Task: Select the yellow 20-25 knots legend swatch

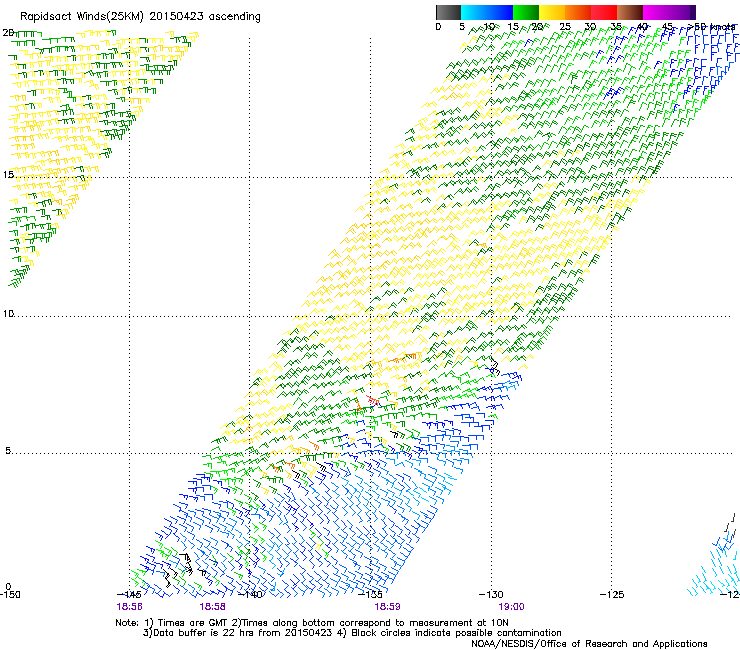Action: click(x=552, y=12)
